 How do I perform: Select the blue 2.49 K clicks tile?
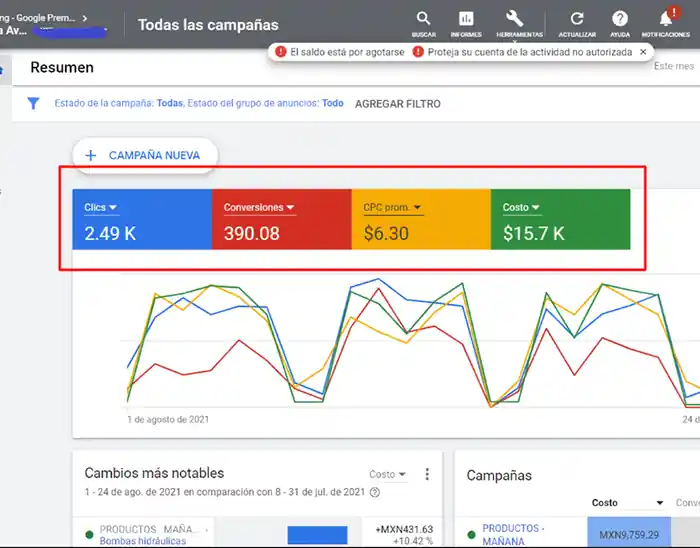(142, 219)
